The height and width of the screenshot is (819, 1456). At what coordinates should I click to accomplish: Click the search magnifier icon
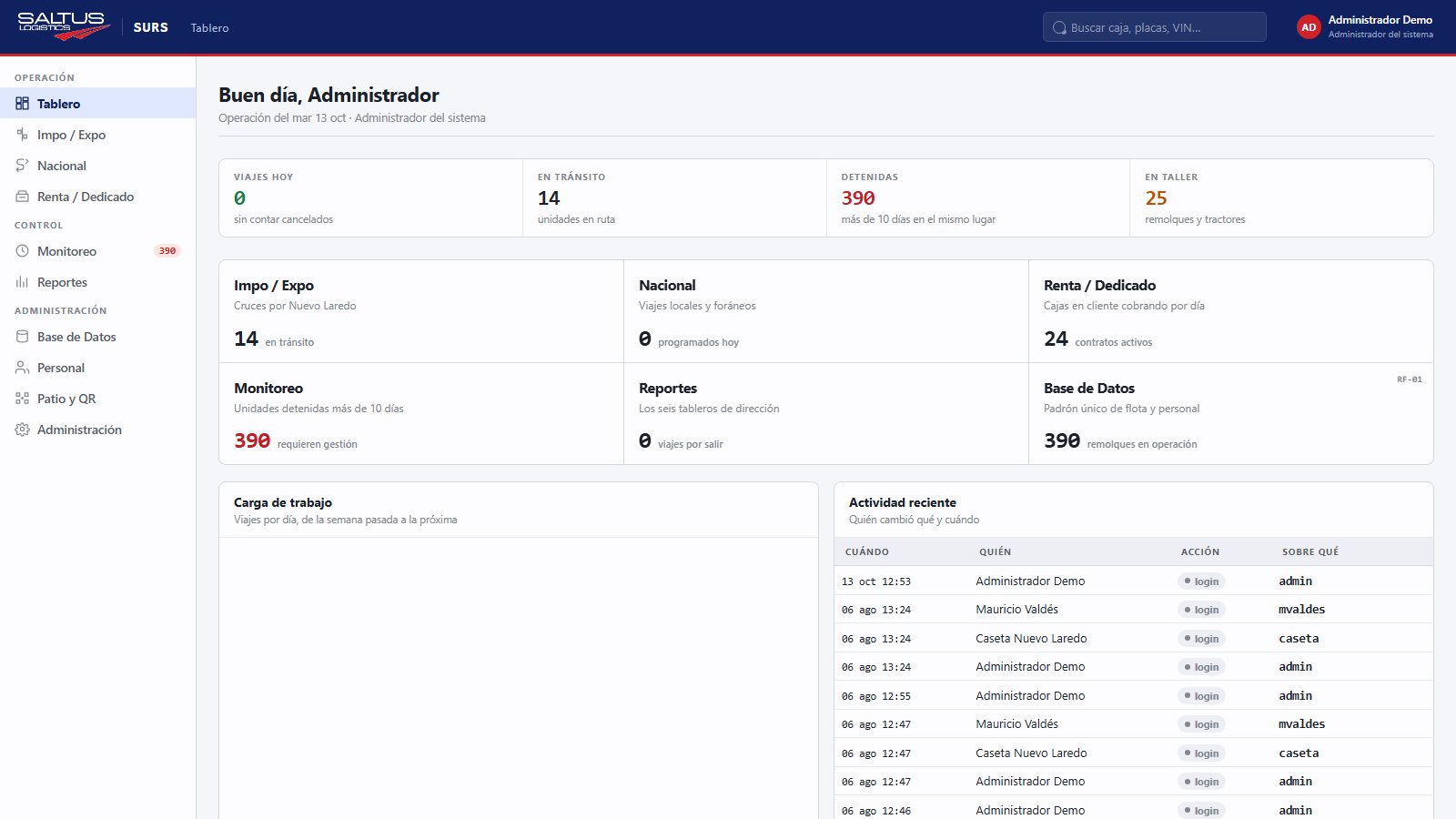1059,27
